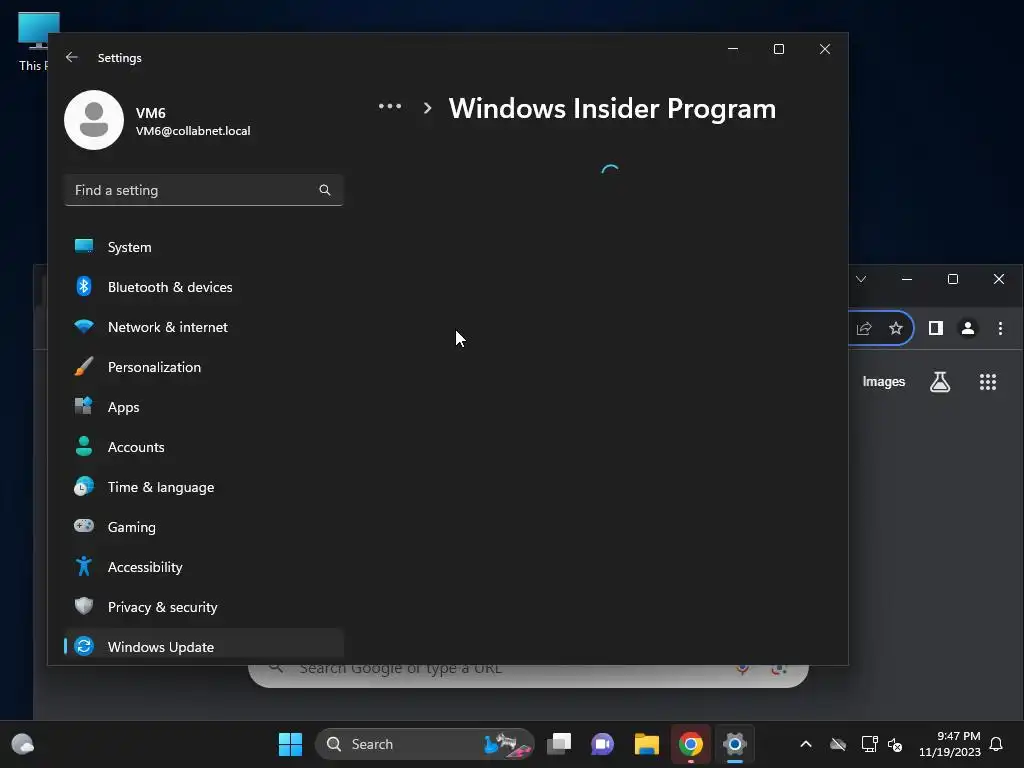The width and height of the screenshot is (1024, 768).
Task: Select Windows Update in sidebar
Action: tap(204, 647)
